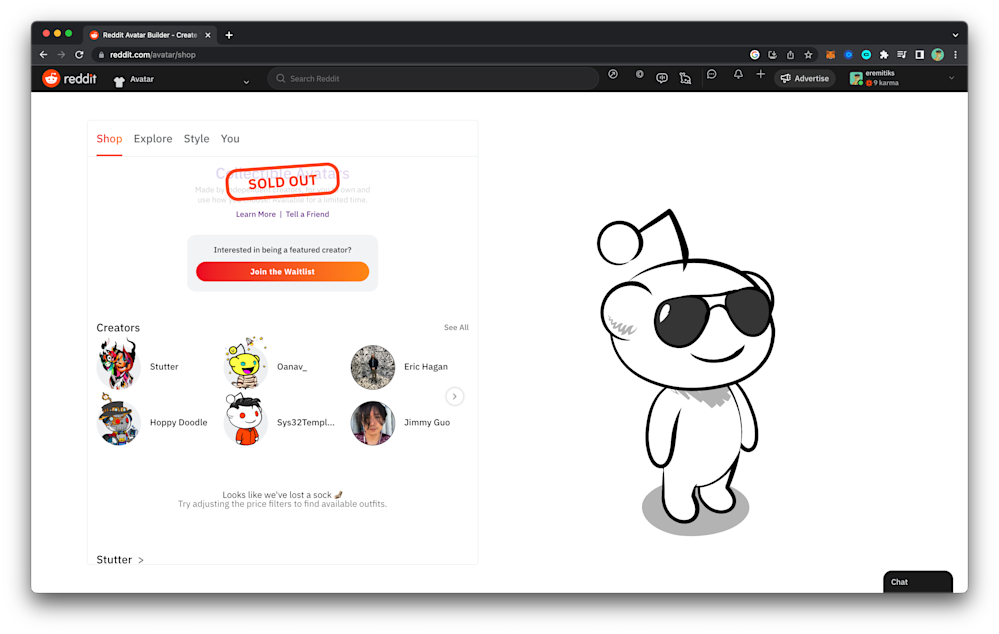Open notifications bell icon
This screenshot has height=634, width=999.
pyautogui.click(x=738, y=75)
